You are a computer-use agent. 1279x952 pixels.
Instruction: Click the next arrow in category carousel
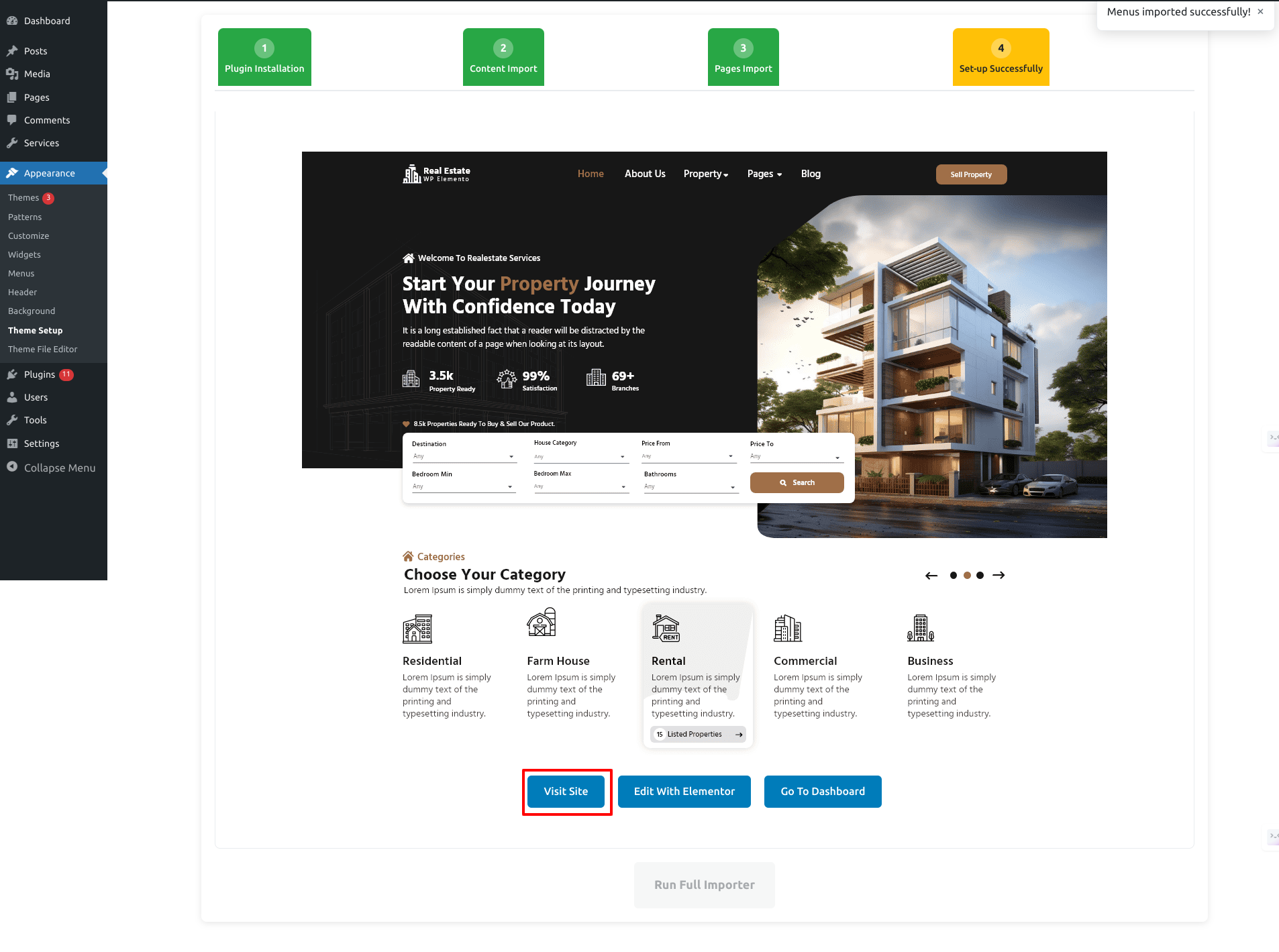999,576
